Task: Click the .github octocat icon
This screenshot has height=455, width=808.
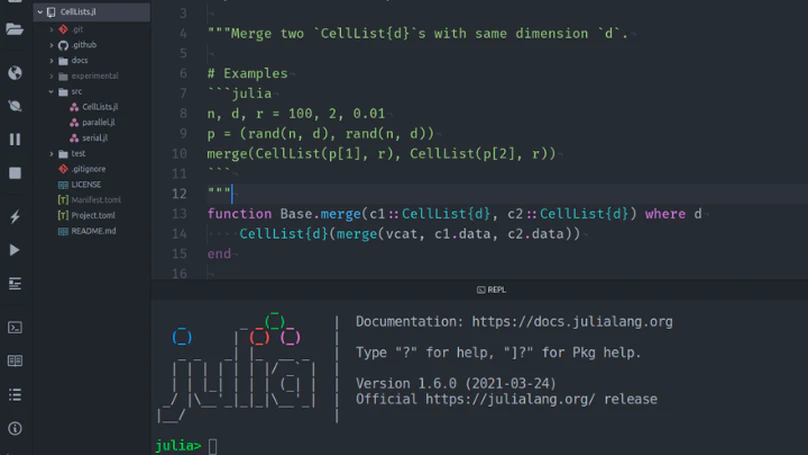Action: pyautogui.click(x=63, y=45)
